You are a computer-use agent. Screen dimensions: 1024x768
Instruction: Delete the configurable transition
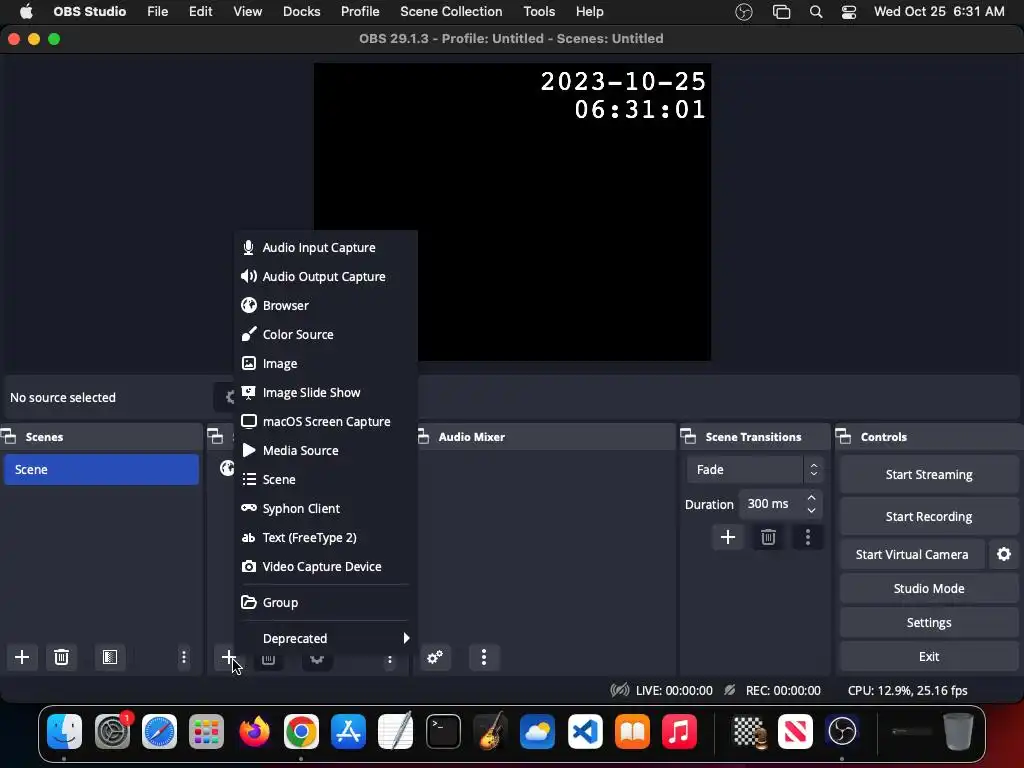click(x=768, y=537)
